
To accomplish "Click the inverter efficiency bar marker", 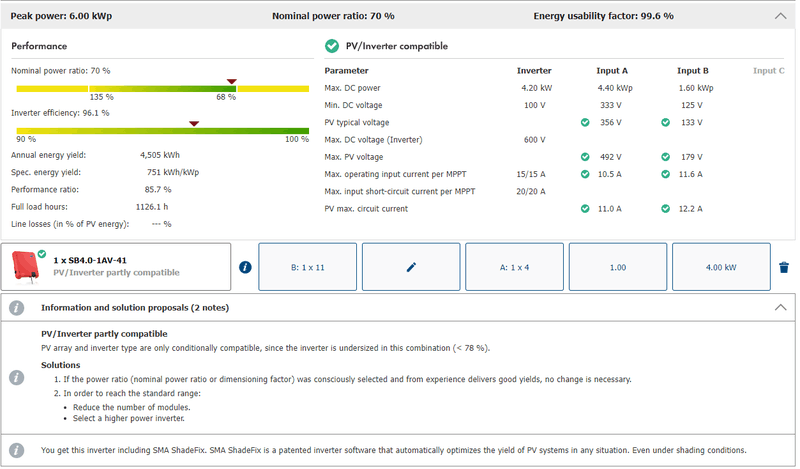I will (x=194, y=124).
